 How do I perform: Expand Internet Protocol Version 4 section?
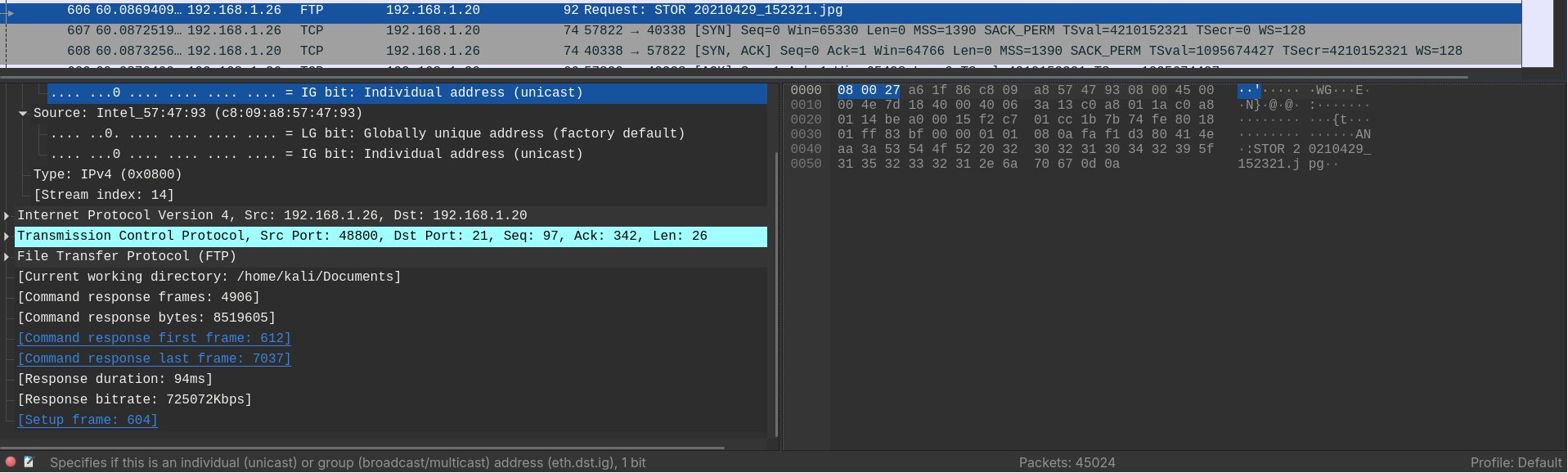coord(7,215)
